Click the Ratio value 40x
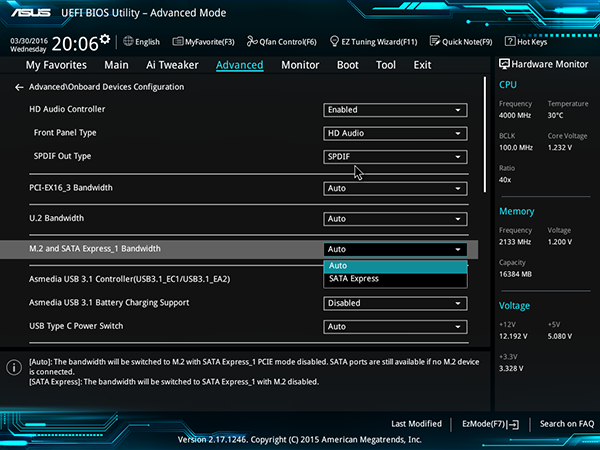600x450 pixels. click(x=505, y=180)
